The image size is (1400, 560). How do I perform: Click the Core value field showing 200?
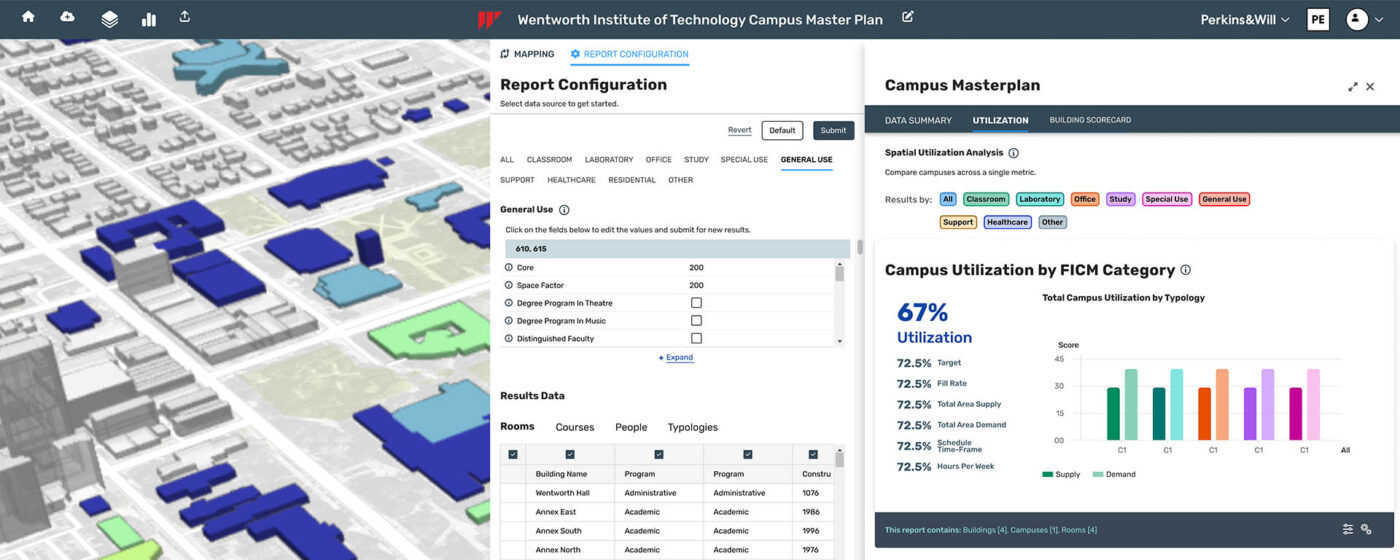point(696,268)
